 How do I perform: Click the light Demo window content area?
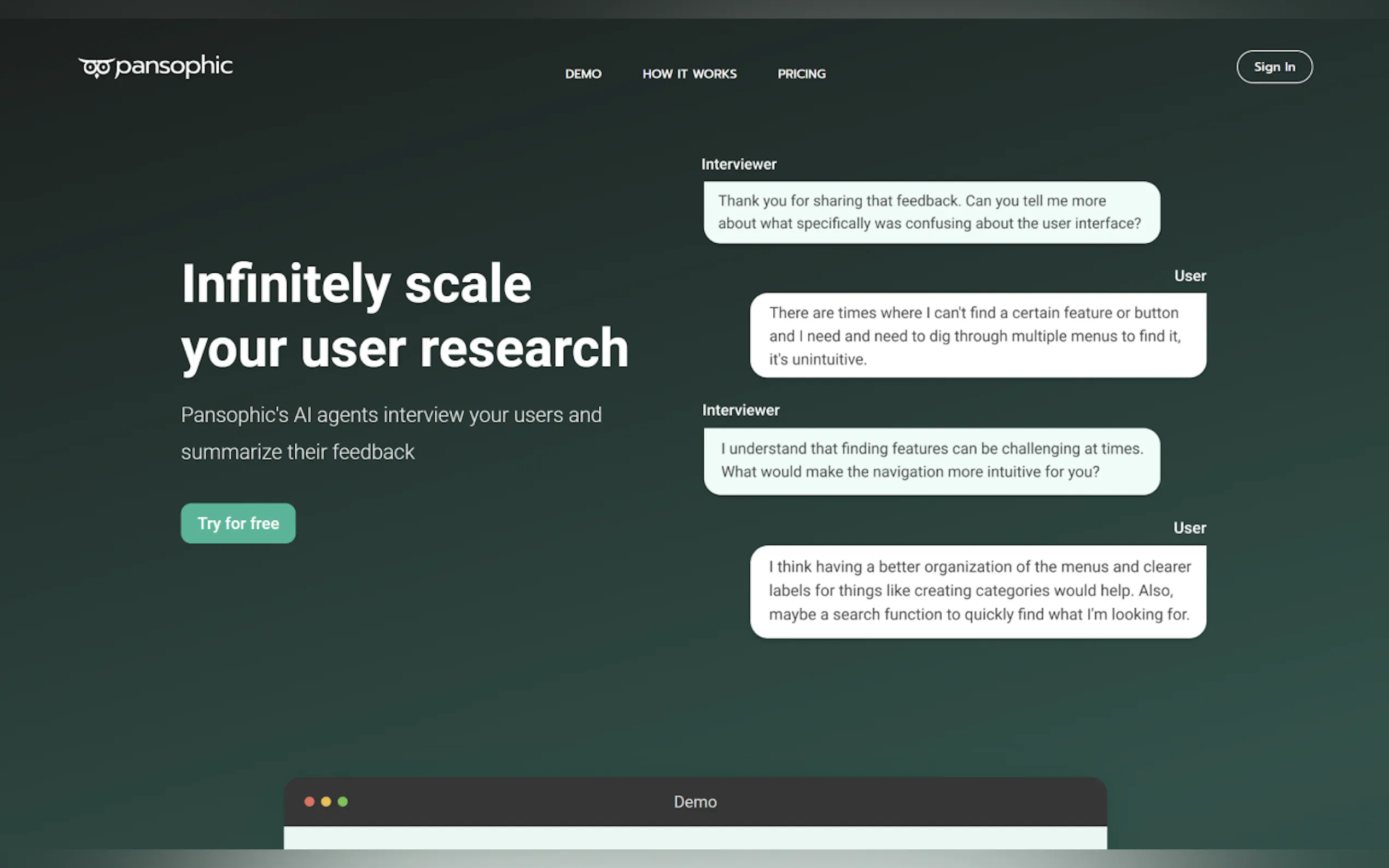pos(695,837)
